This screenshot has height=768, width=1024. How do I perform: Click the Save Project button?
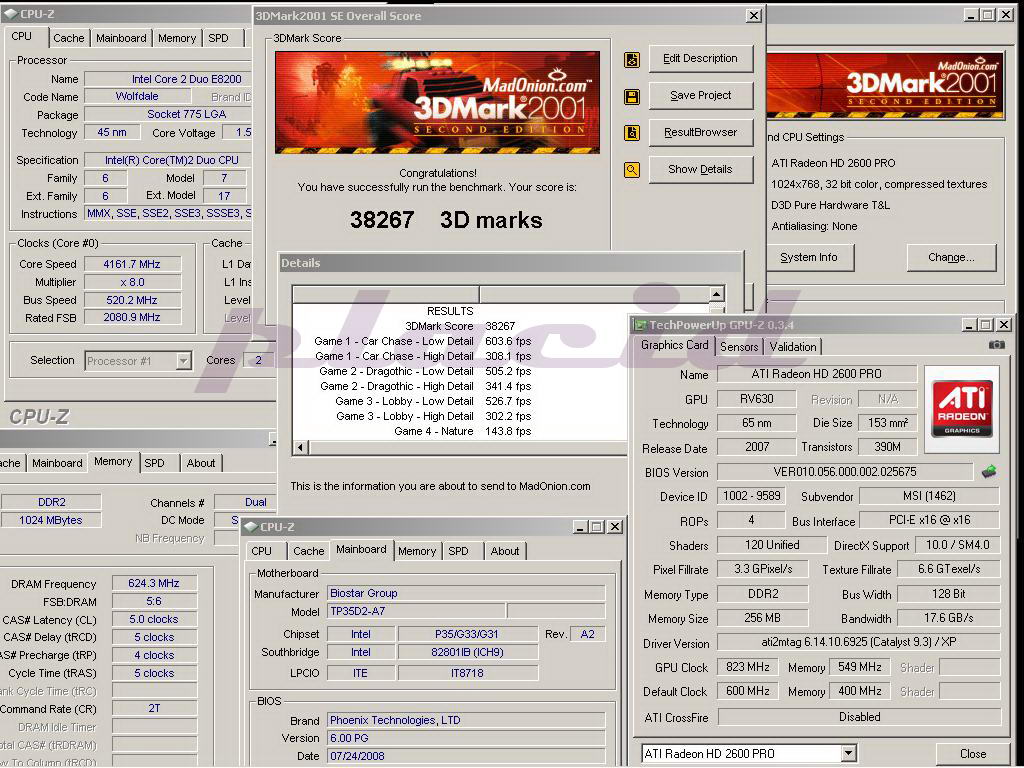pos(701,95)
